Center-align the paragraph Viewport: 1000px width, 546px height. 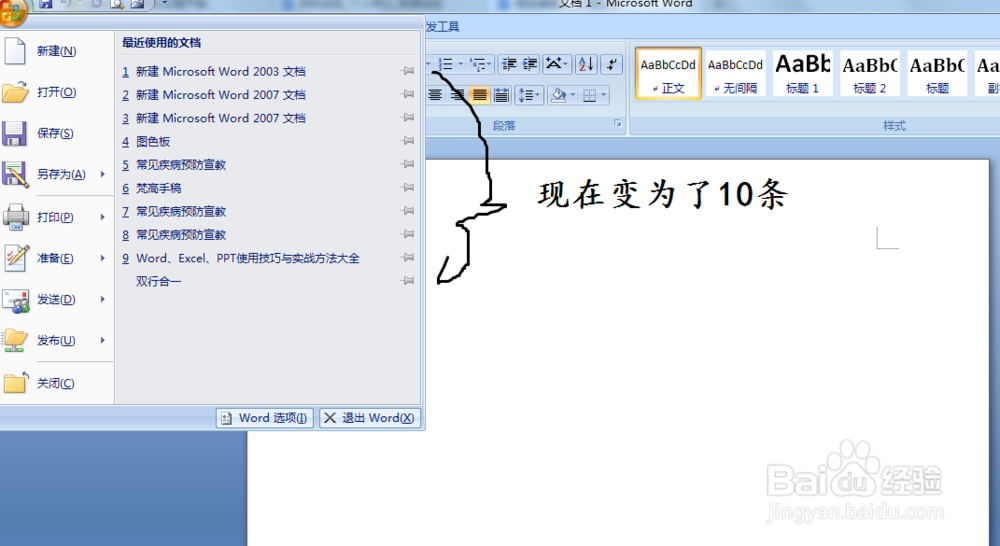(435, 96)
